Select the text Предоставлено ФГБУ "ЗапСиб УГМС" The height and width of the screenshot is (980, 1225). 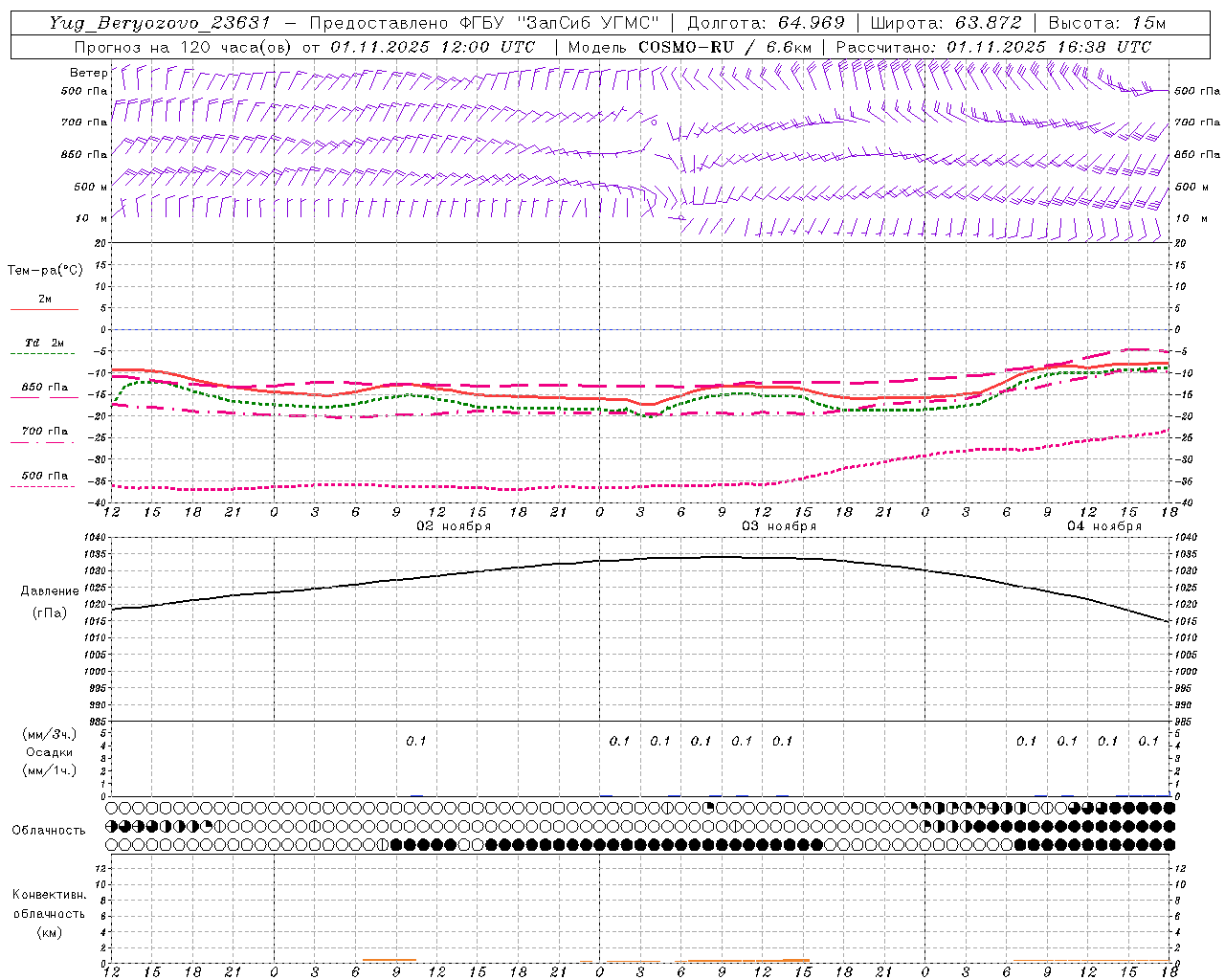click(x=485, y=23)
